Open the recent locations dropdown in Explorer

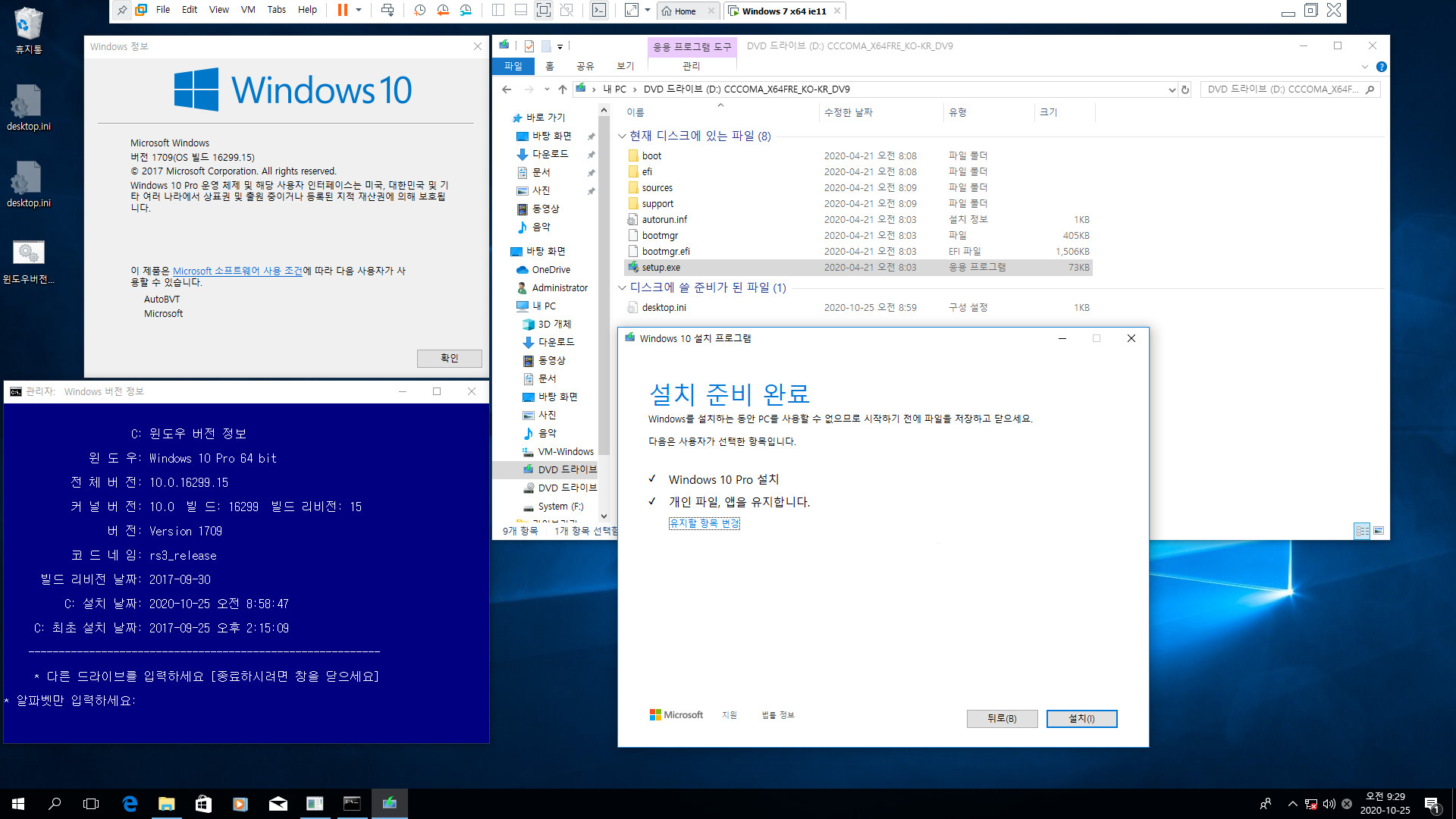point(546,89)
